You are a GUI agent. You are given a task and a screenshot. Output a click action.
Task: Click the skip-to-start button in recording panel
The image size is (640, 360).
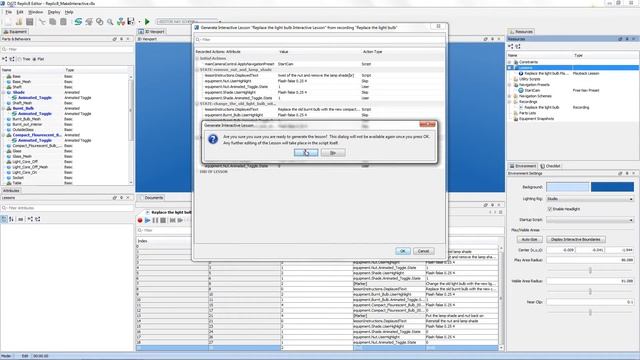coord(172,220)
